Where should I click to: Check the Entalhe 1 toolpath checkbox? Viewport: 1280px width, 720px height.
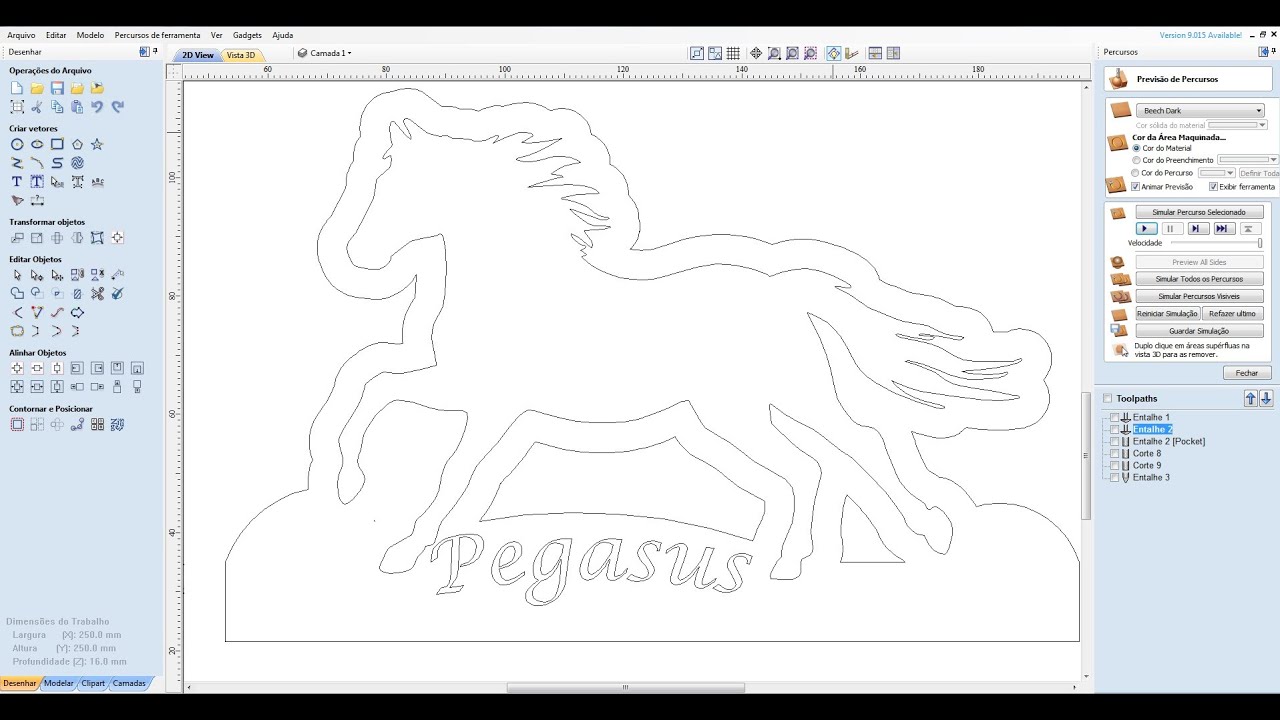(x=1115, y=417)
